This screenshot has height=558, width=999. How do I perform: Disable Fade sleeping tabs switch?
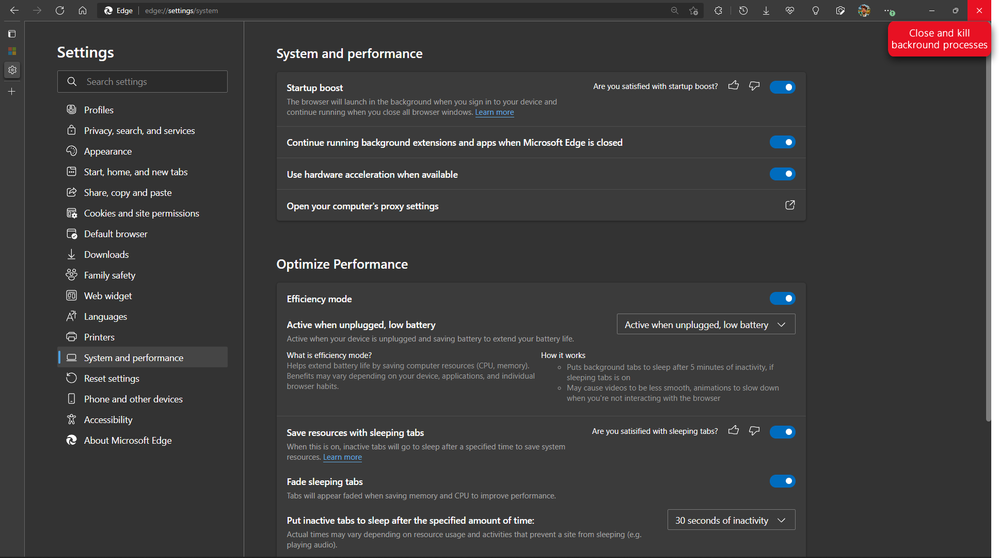pos(782,481)
